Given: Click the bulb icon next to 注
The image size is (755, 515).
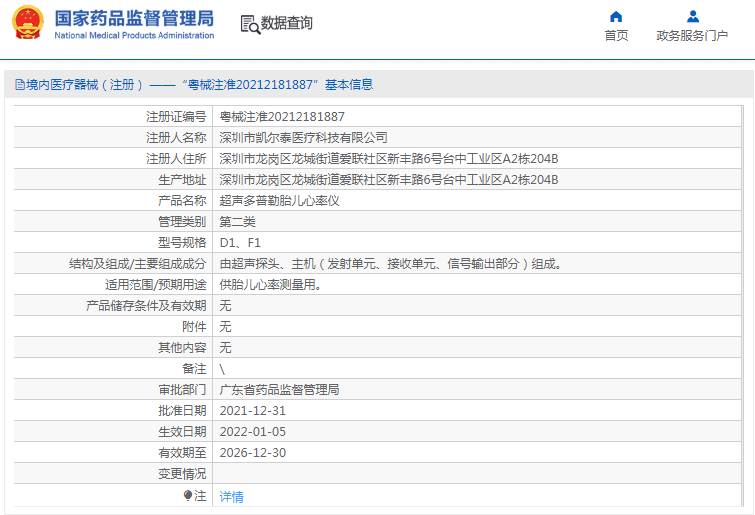Looking at the screenshot, I should coord(188,495).
